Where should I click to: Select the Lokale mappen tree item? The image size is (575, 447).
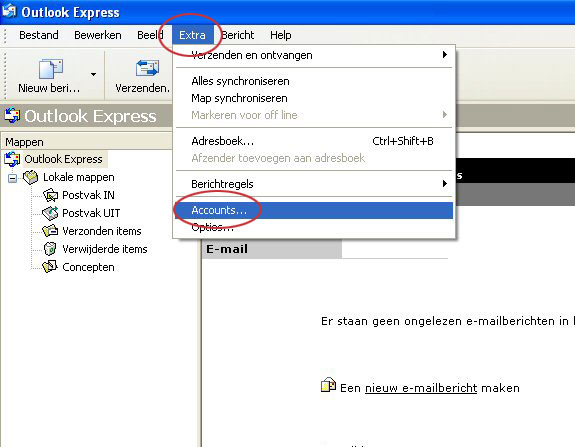(78, 177)
